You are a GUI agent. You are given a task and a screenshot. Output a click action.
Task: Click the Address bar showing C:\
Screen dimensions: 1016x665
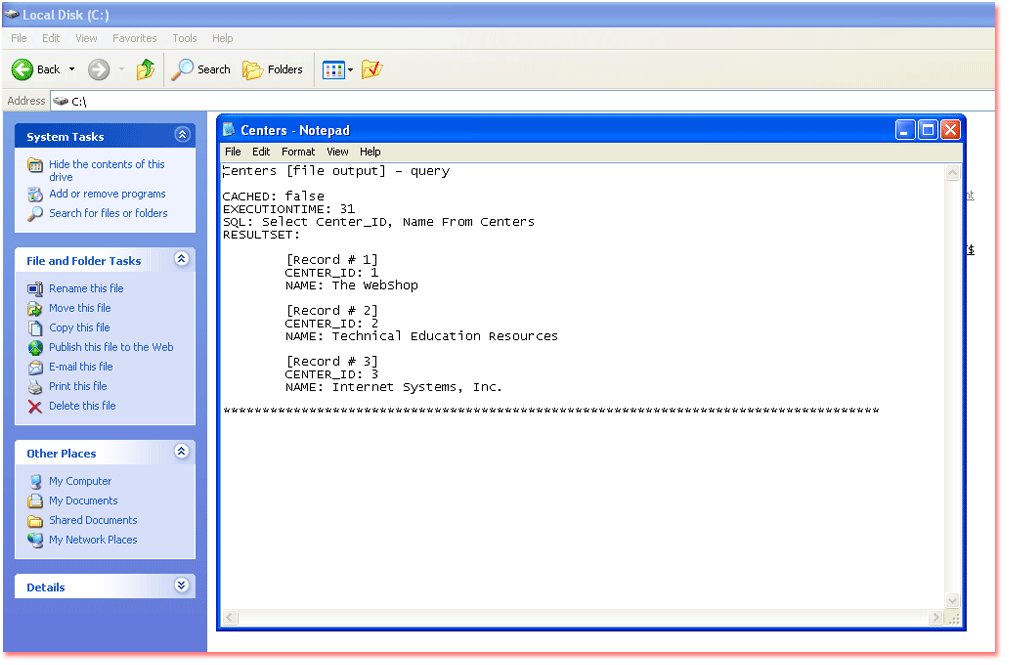pyautogui.click(x=522, y=101)
